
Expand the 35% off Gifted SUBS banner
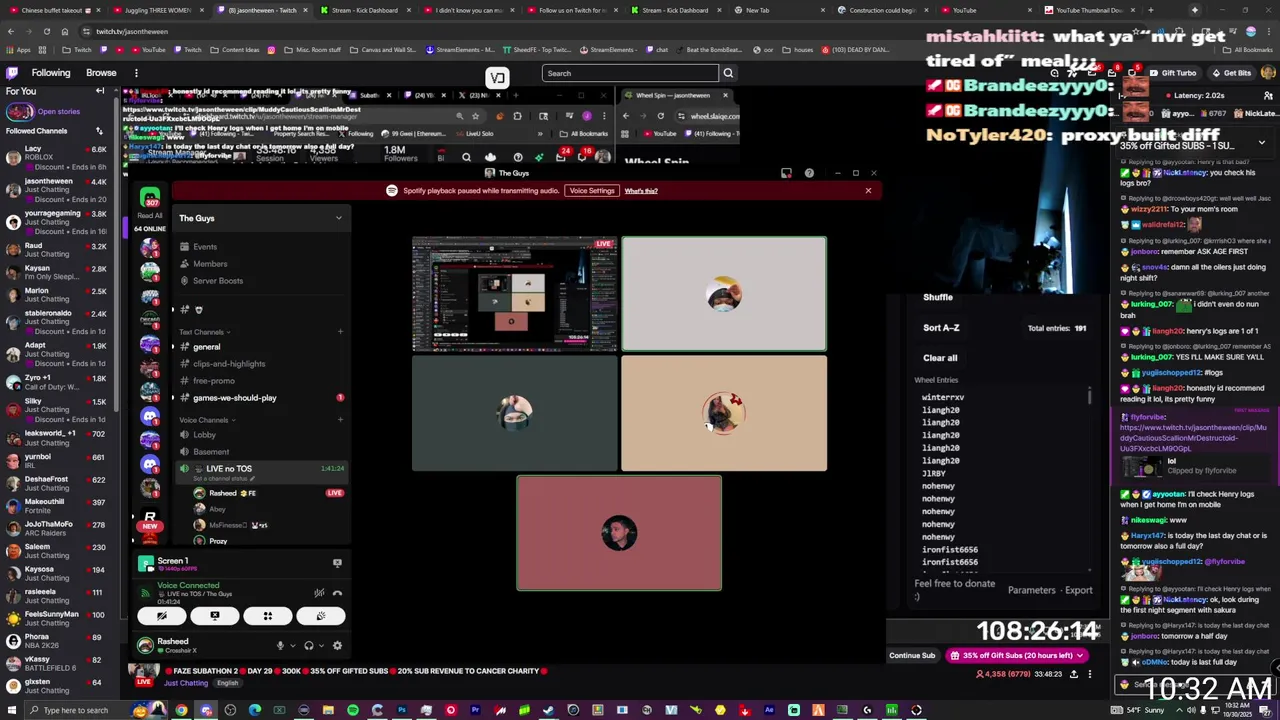tap(1261, 142)
